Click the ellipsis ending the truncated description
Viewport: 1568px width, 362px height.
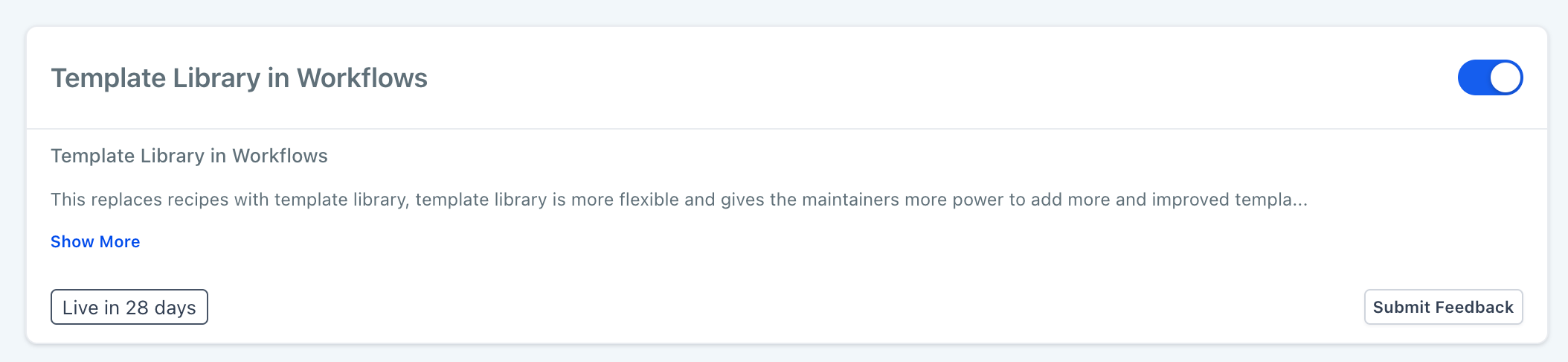(x=1299, y=201)
